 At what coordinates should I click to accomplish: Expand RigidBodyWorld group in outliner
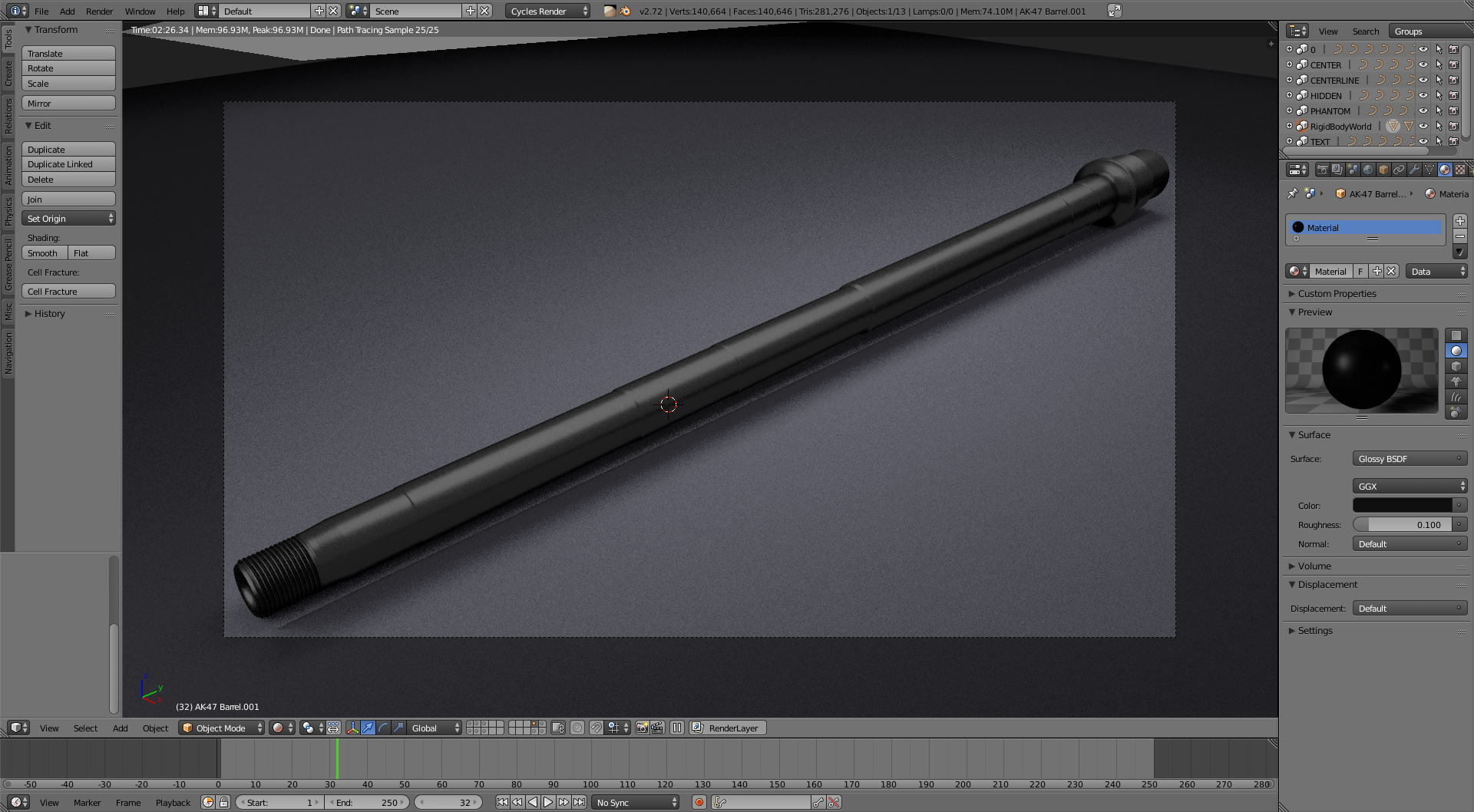coord(1290,126)
